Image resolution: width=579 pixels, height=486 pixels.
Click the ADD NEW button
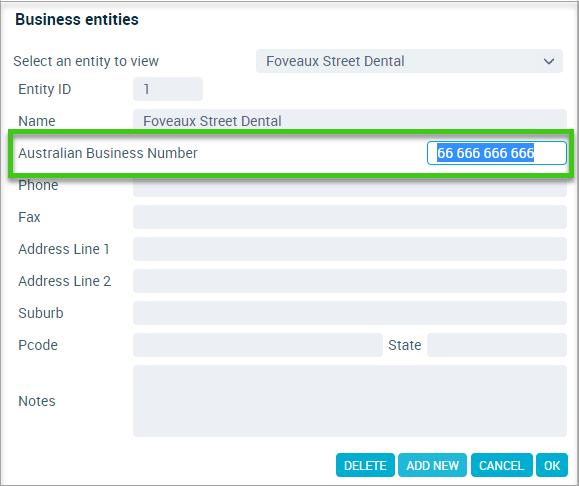[432, 465]
